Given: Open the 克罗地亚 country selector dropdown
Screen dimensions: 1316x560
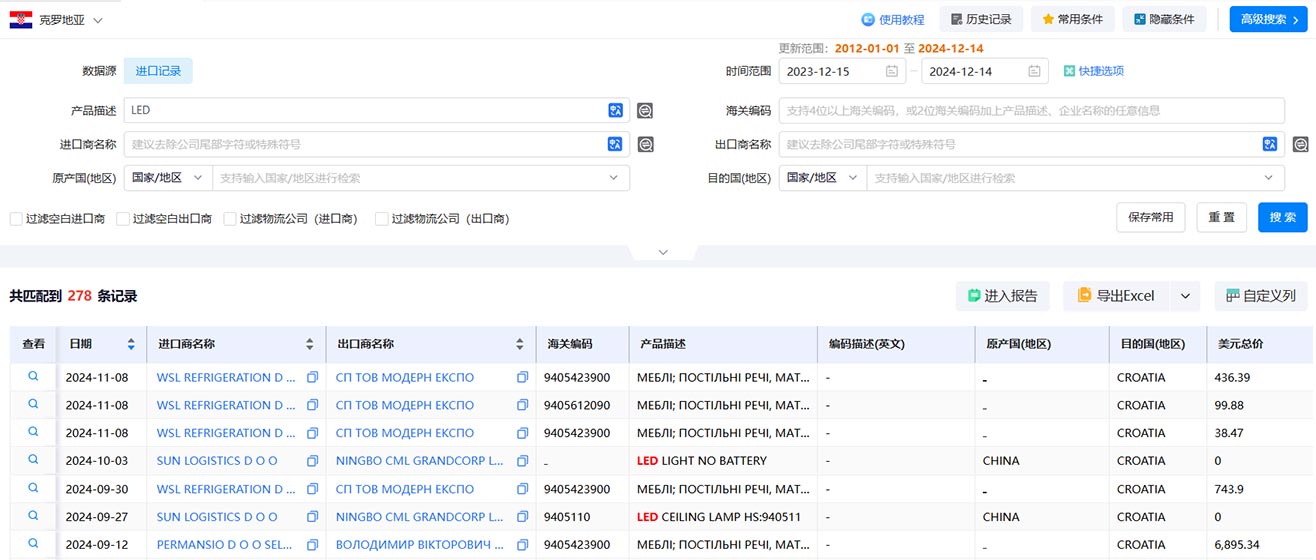Looking at the screenshot, I should click(56, 20).
